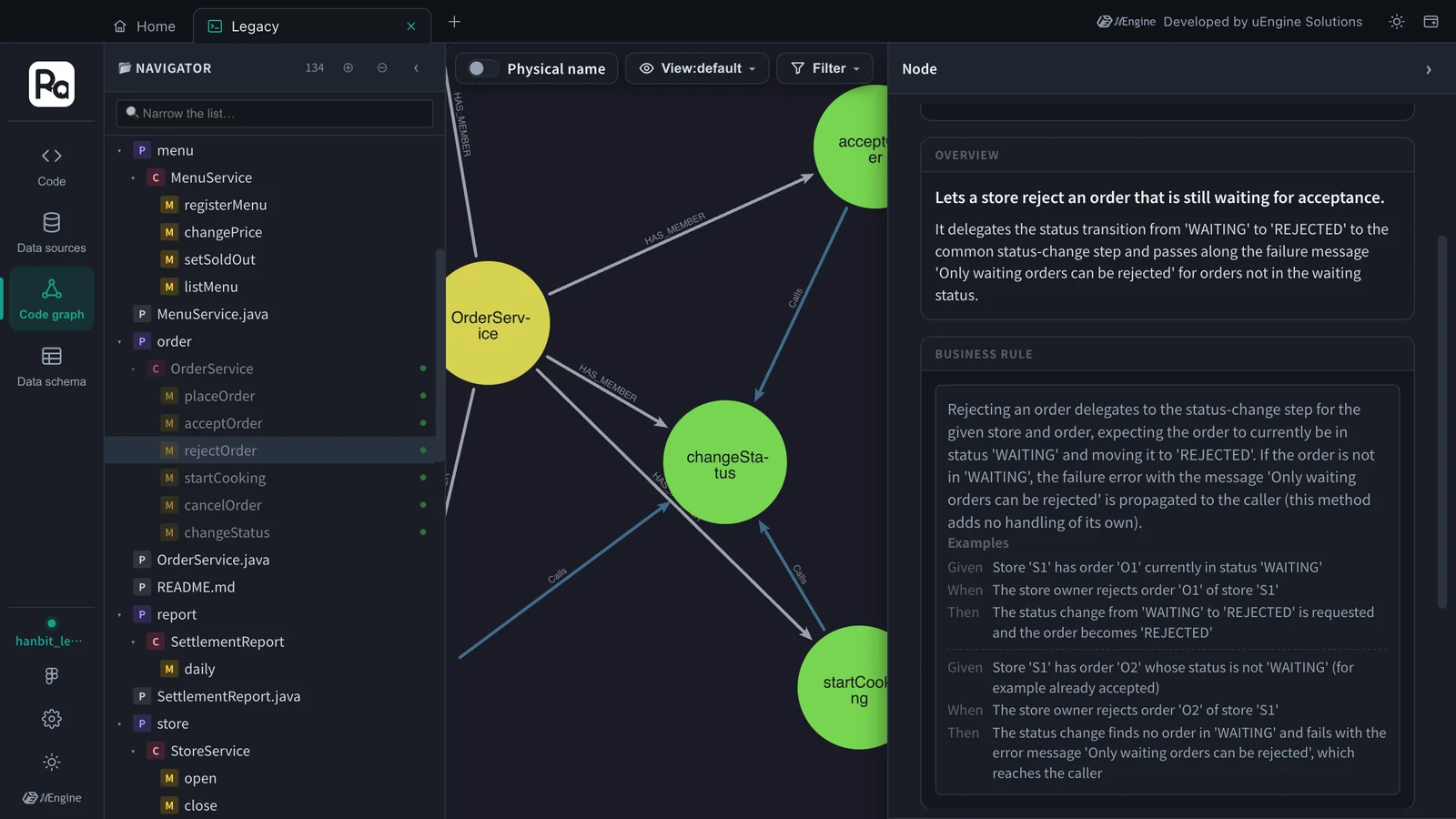
Task: Collapse all navigator items with minus icon
Action: click(382, 68)
